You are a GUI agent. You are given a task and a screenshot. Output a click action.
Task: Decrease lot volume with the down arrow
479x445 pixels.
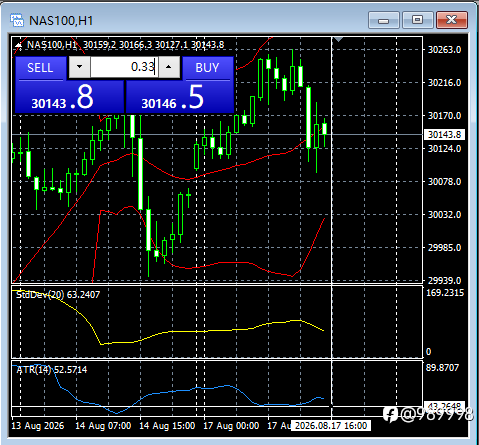79,67
